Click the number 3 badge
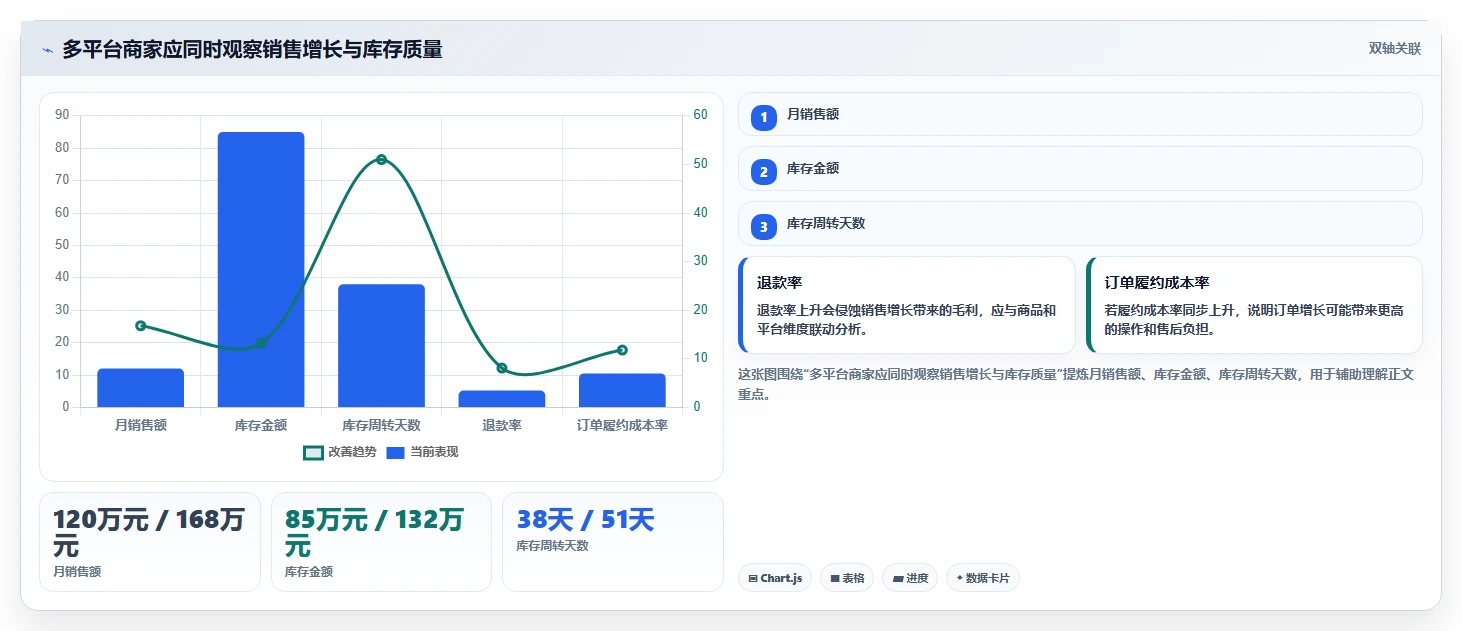Image resolution: width=1462 pixels, height=631 pixels. tap(764, 227)
